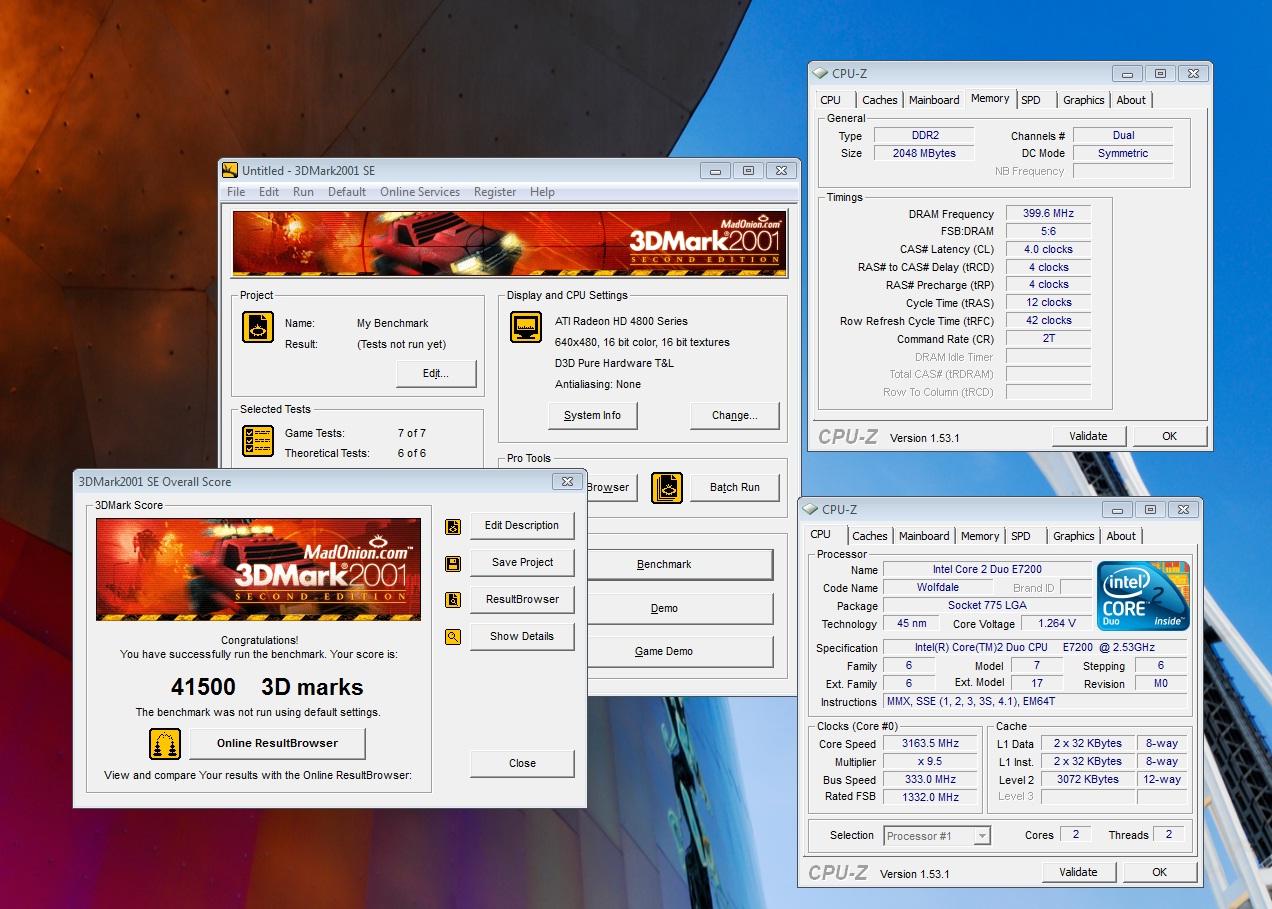Click the Show Details button
Screen dimensions: 1272x909
(522, 637)
